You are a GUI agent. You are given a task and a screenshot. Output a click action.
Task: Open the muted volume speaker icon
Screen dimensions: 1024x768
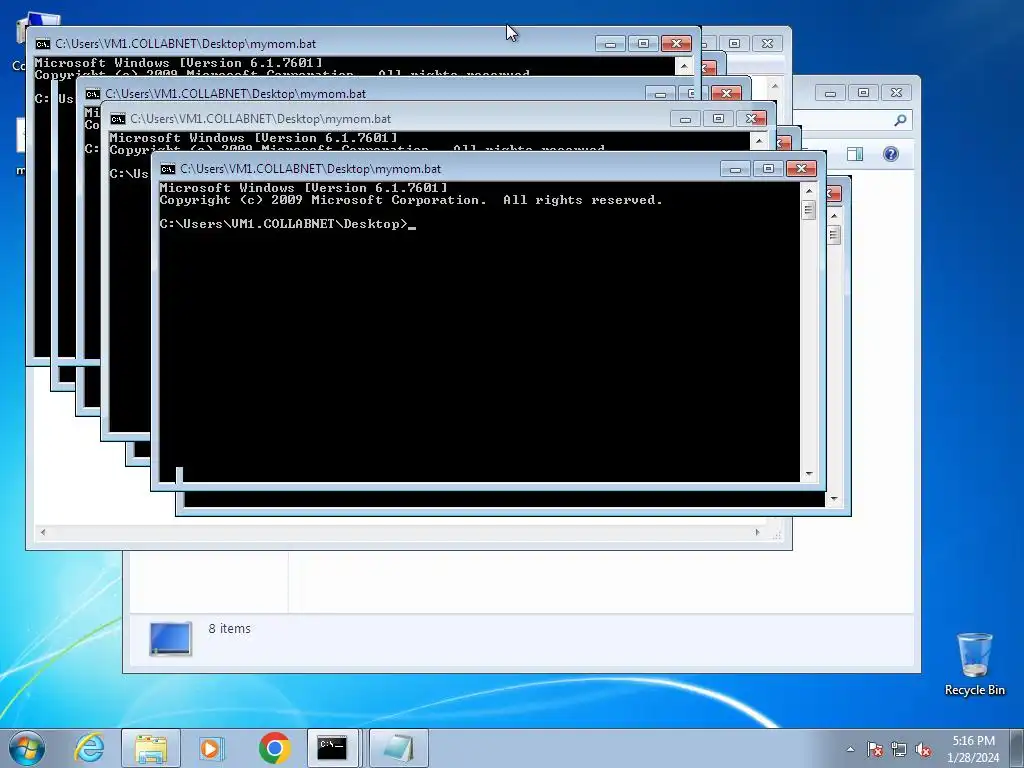click(923, 749)
